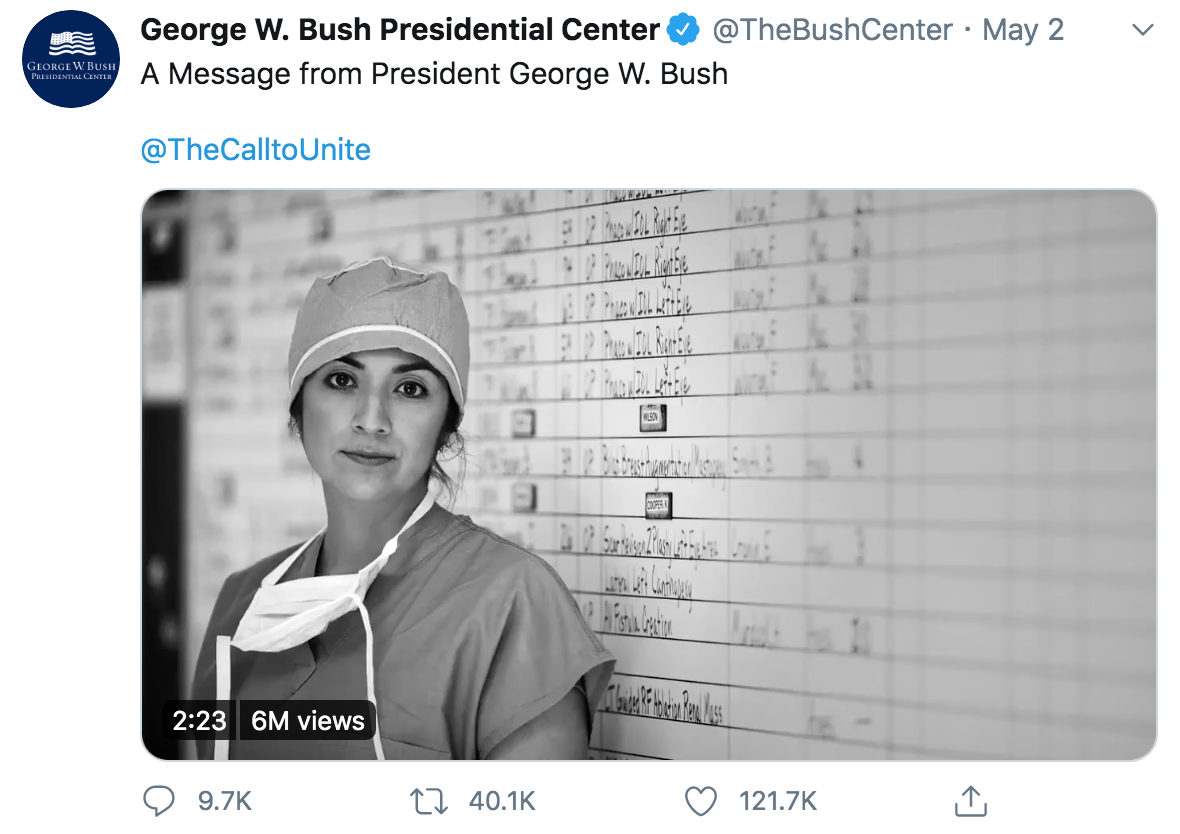The width and height of the screenshot is (1180, 834).
Task: Play the video thumbnail of nurse
Action: coord(649,474)
